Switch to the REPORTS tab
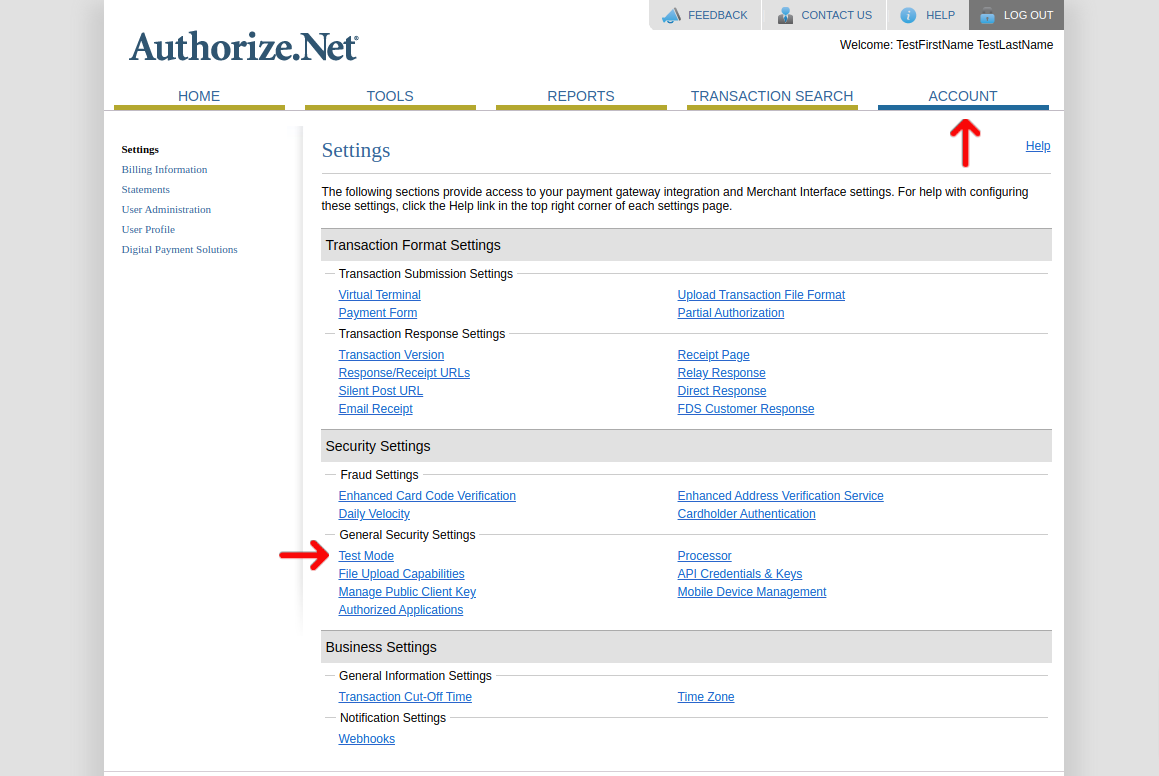Viewport: 1159px width, 776px height. 581,97
